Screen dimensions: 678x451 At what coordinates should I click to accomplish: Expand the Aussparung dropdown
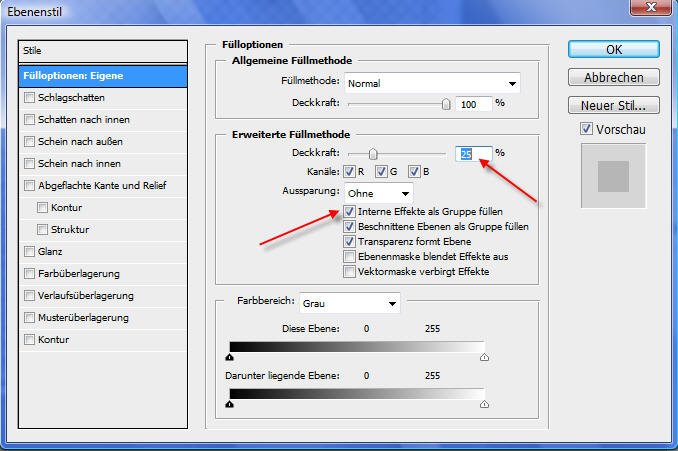[x=379, y=192]
